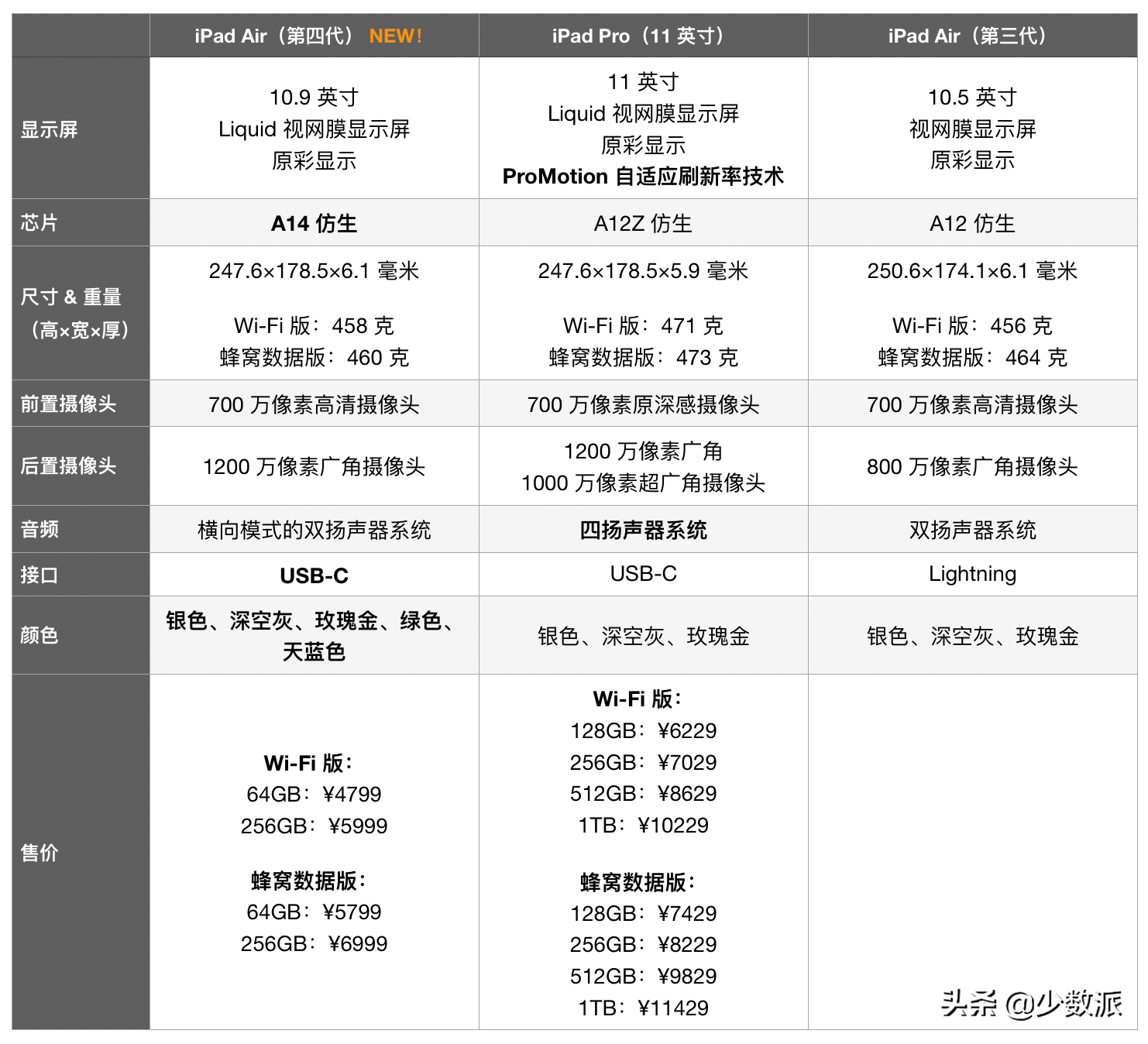Image resolution: width=1148 pixels, height=1044 pixels.
Task: Click the Lightning port cell
Action: click(x=972, y=574)
